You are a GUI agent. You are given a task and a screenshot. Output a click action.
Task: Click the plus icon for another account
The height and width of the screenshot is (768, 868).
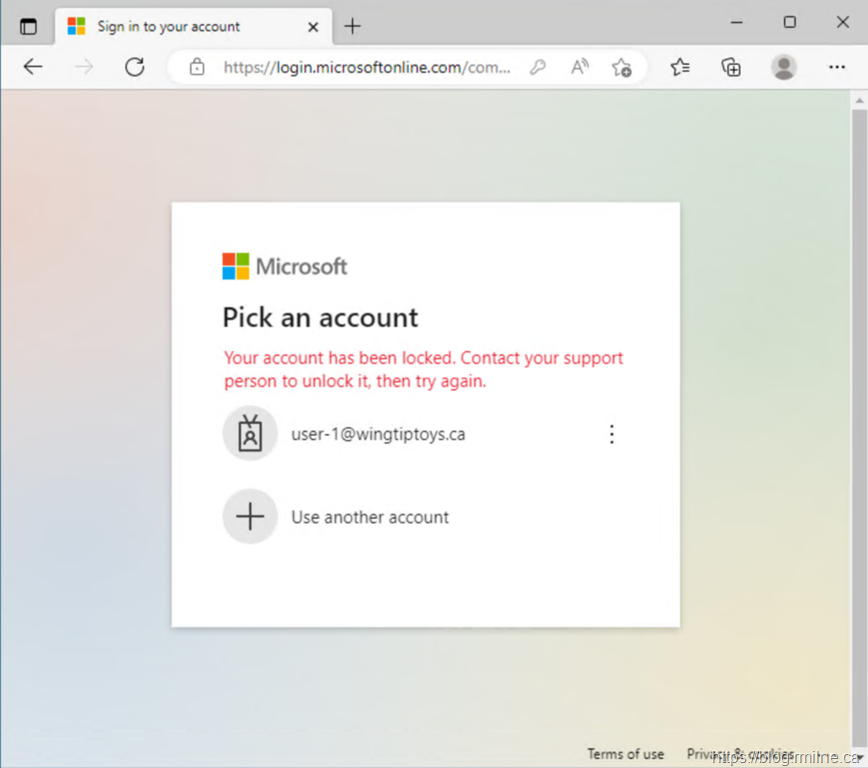(x=250, y=516)
